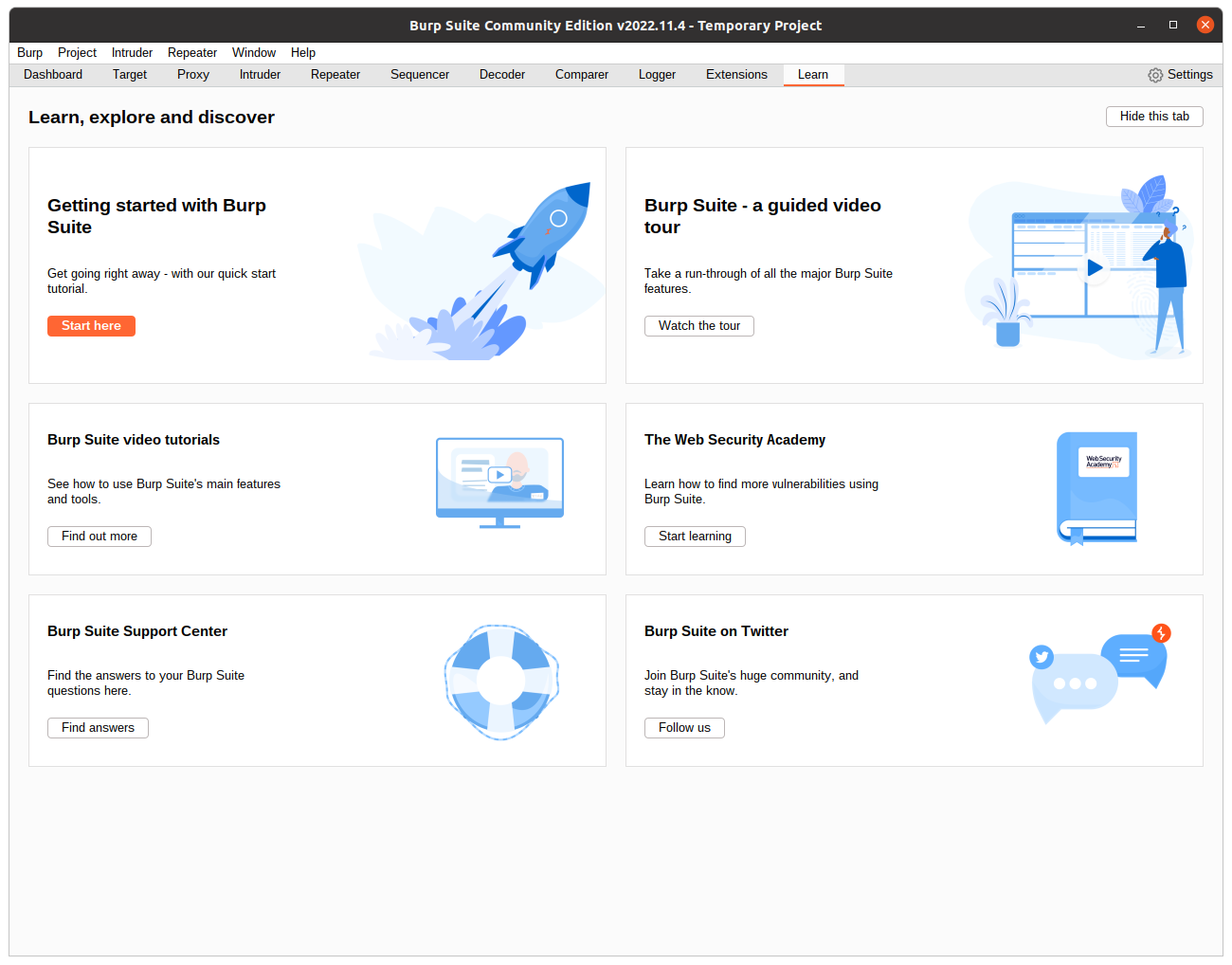Switch to the Repeater tab
This screenshot has width=1232, height=965.
click(x=335, y=75)
